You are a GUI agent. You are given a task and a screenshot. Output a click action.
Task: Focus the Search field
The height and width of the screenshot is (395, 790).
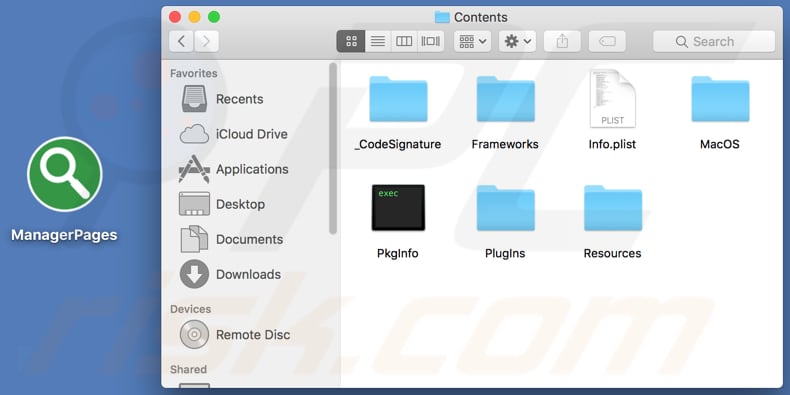point(714,41)
